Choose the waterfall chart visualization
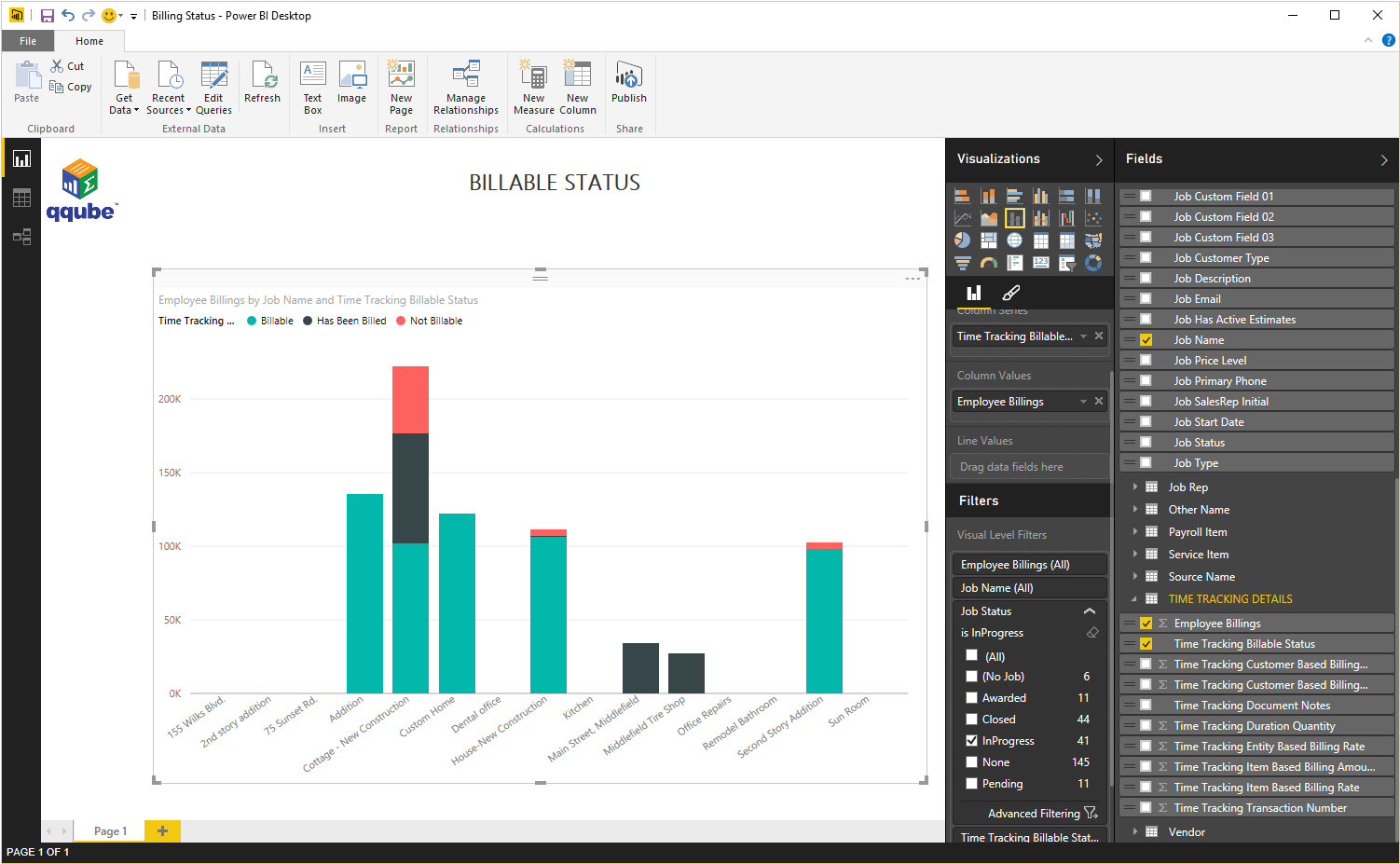1400x864 pixels. [1067, 218]
